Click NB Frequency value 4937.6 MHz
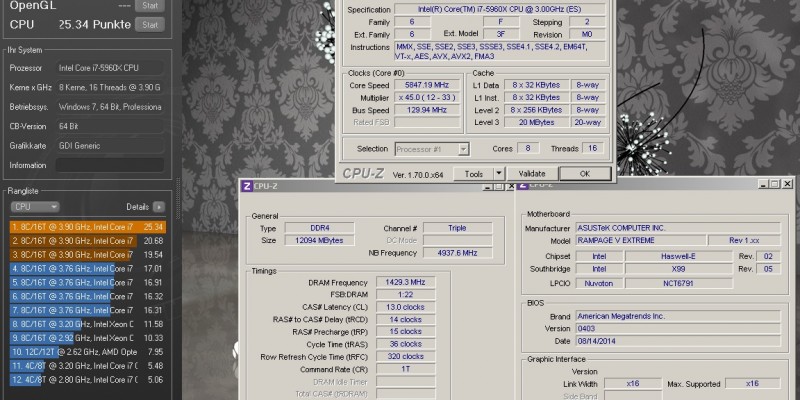Image resolution: width=800 pixels, height=400 pixels. (x=457, y=253)
